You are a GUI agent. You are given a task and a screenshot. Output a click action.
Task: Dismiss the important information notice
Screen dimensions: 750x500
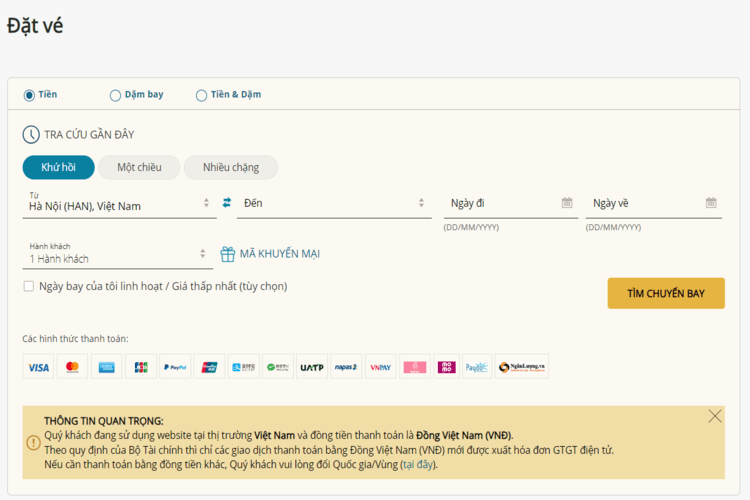(714, 416)
